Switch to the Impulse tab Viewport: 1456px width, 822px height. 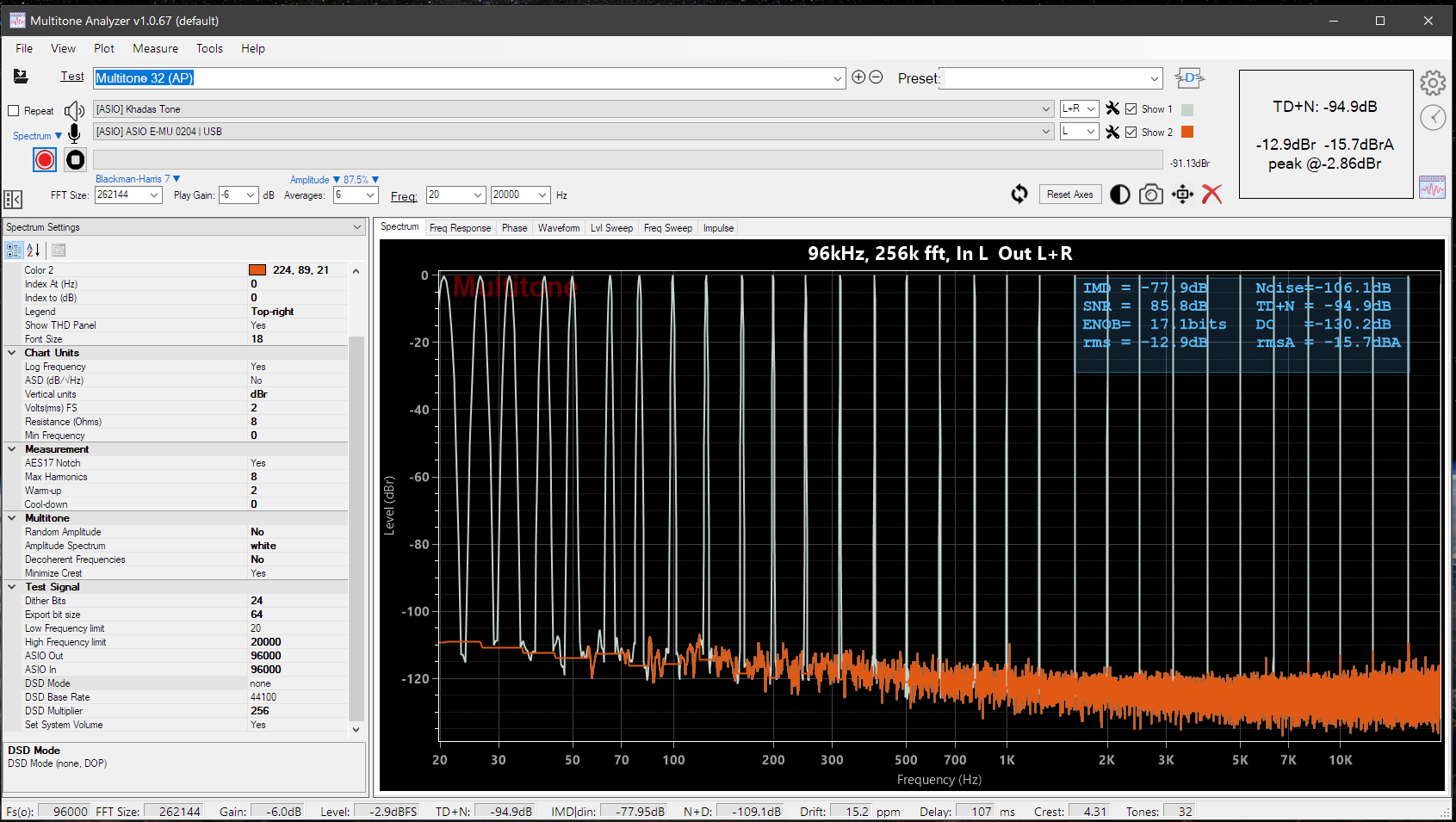(x=718, y=228)
